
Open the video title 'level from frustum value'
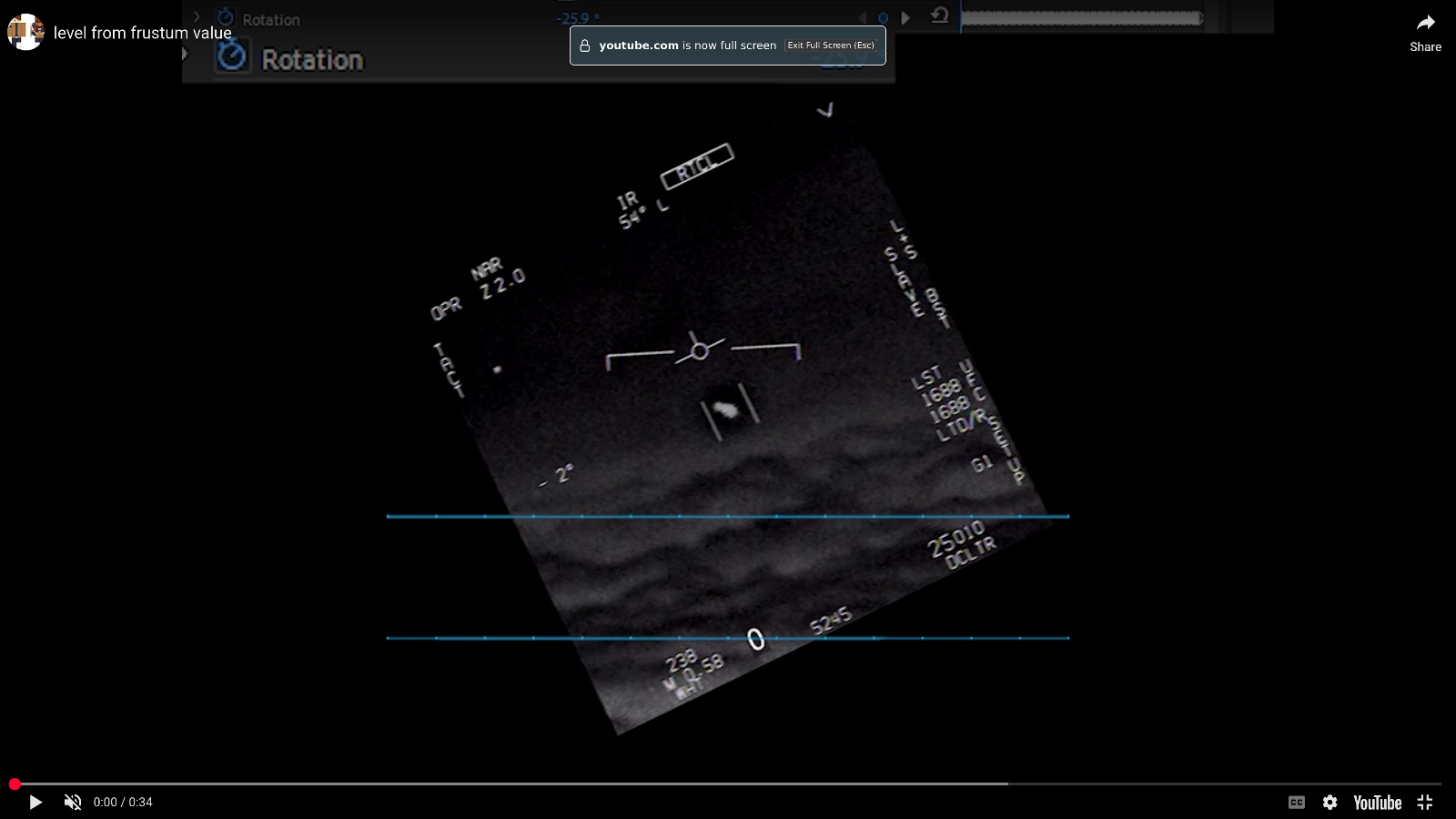point(141,32)
